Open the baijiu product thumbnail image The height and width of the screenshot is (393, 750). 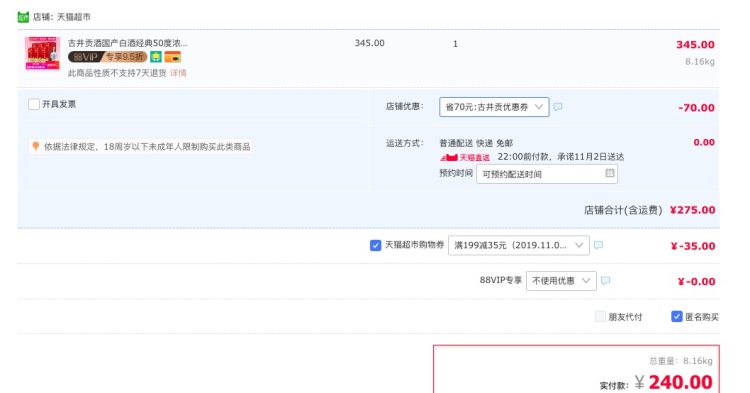[x=43, y=53]
